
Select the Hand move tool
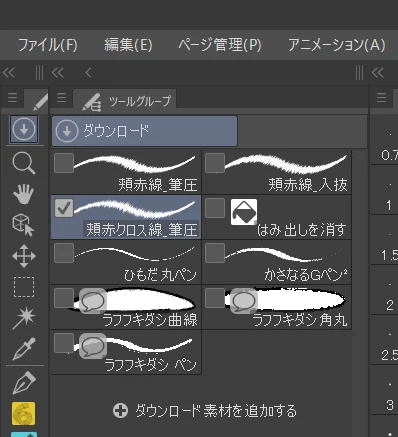pos(24,193)
